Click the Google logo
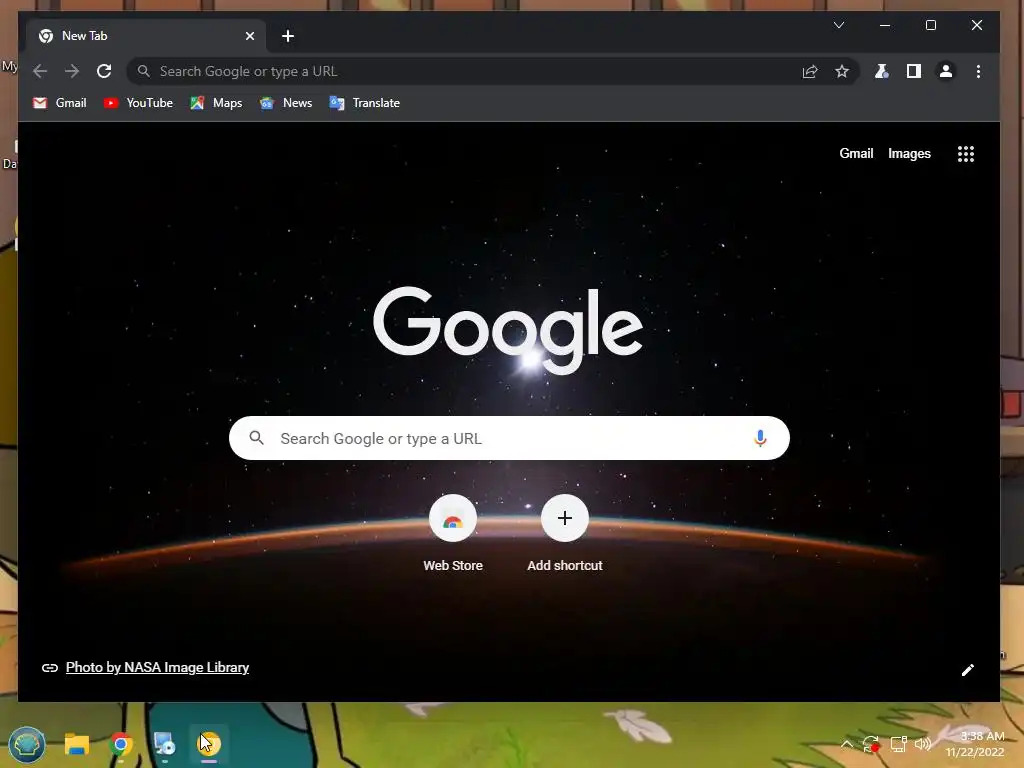The image size is (1024, 768). pyautogui.click(x=508, y=330)
